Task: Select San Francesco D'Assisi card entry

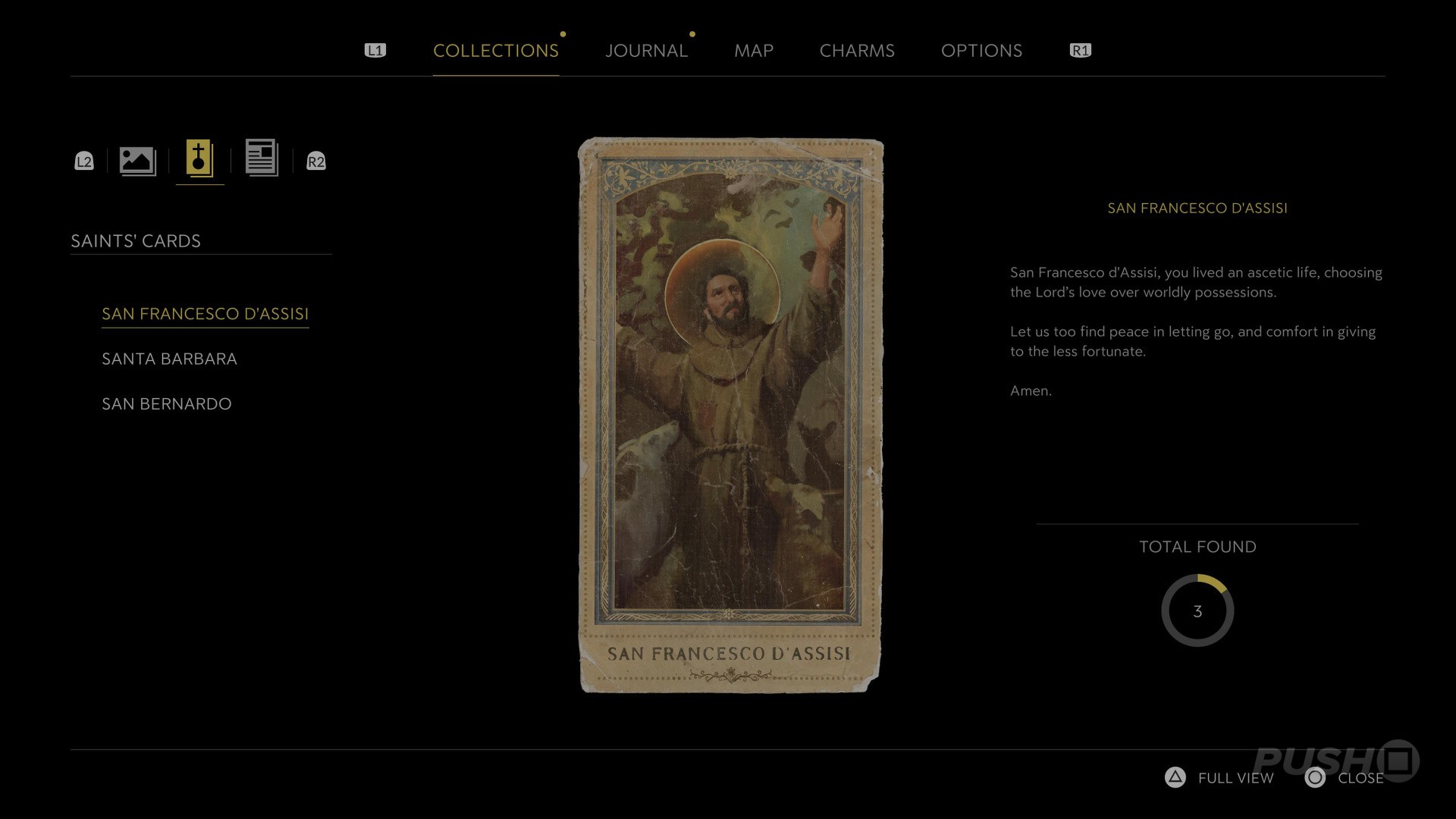Action: coord(205,314)
